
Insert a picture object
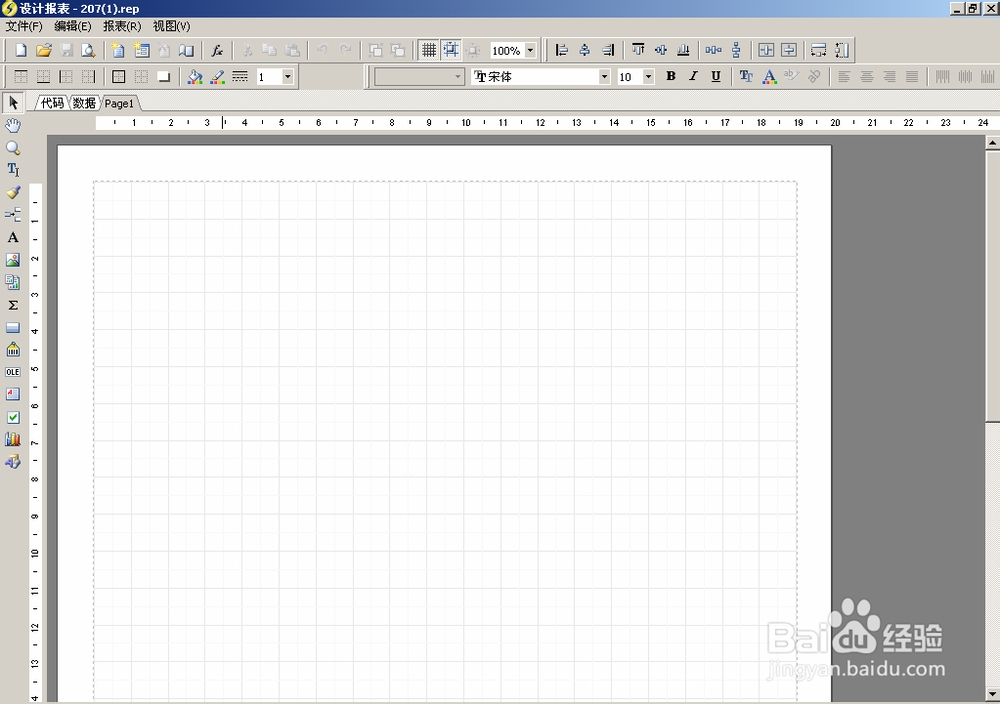(x=13, y=260)
